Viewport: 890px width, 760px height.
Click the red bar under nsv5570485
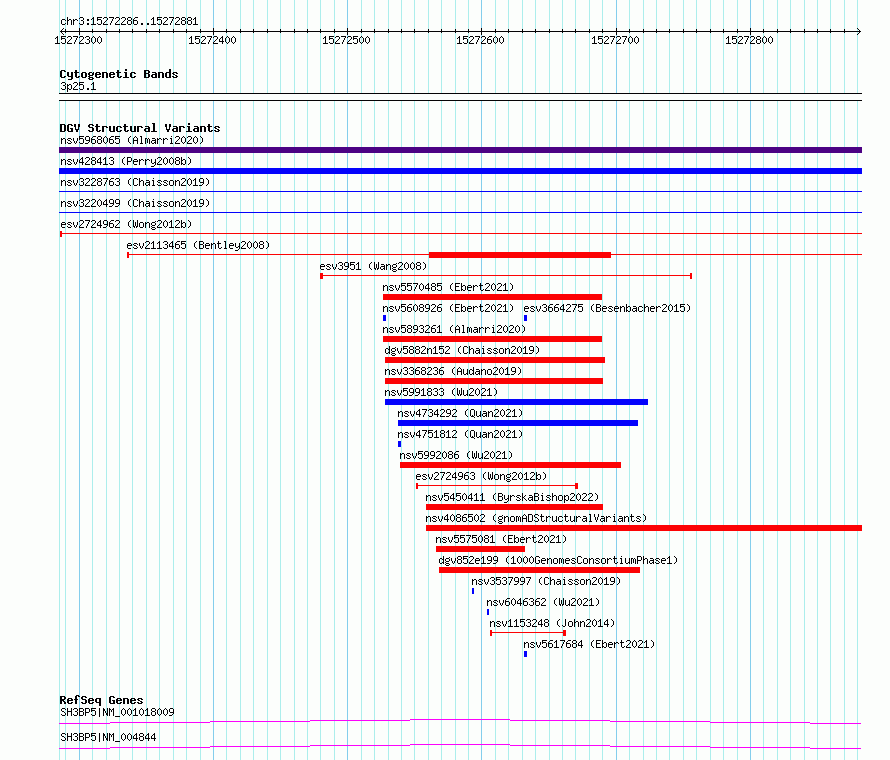[492, 297]
